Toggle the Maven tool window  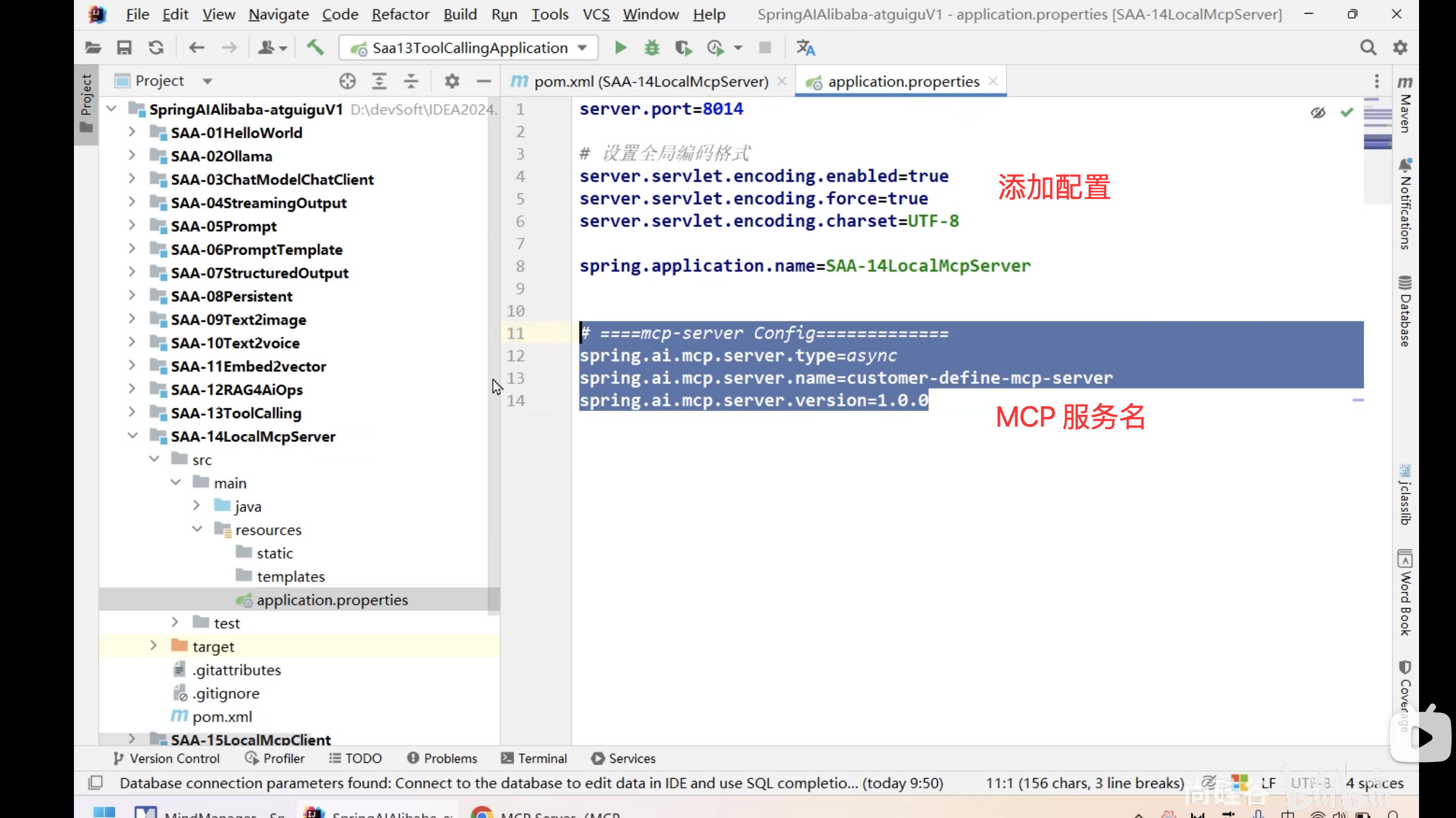[x=1405, y=105]
